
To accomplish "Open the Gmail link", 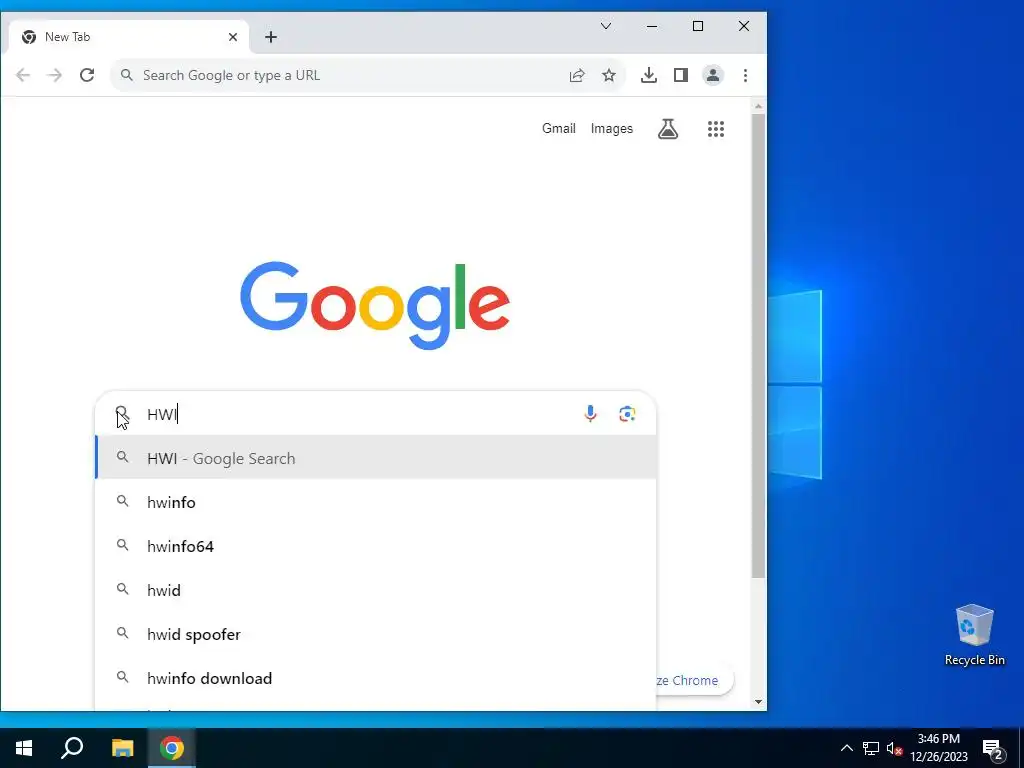I will [x=558, y=129].
